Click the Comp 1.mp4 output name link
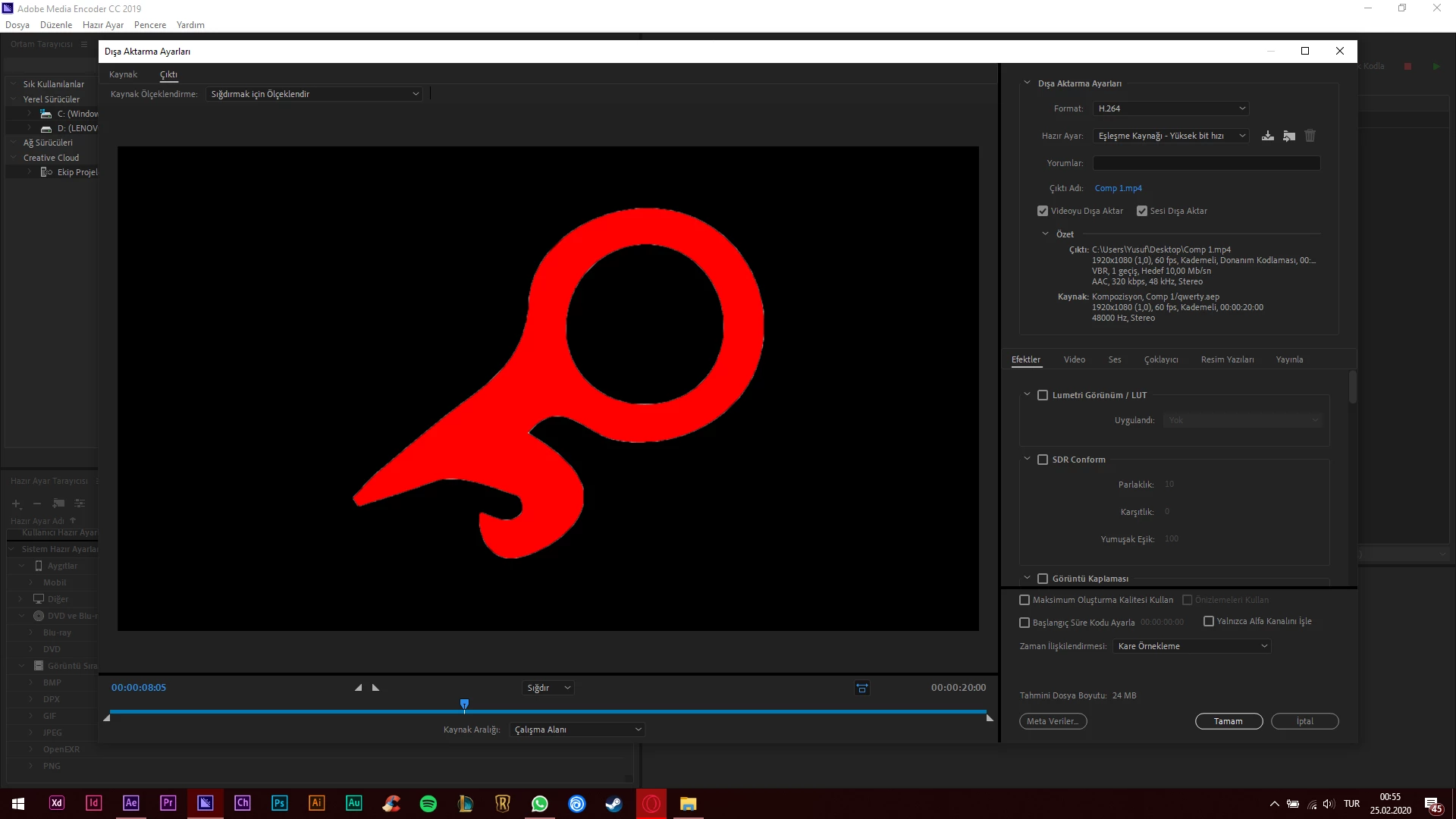1456x819 pixels. coord(1118,188)
